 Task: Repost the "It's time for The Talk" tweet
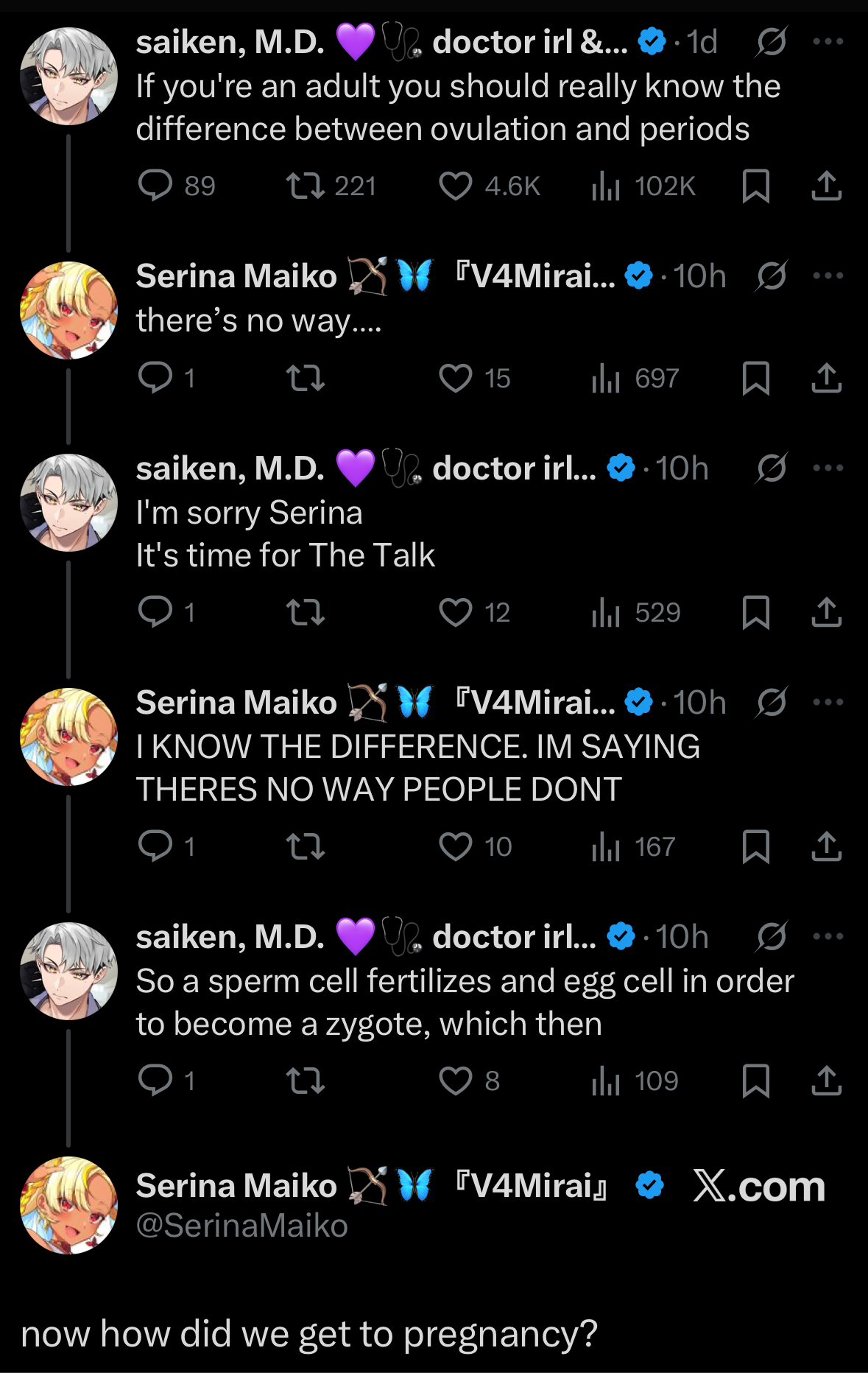click(x=306, y=613)
